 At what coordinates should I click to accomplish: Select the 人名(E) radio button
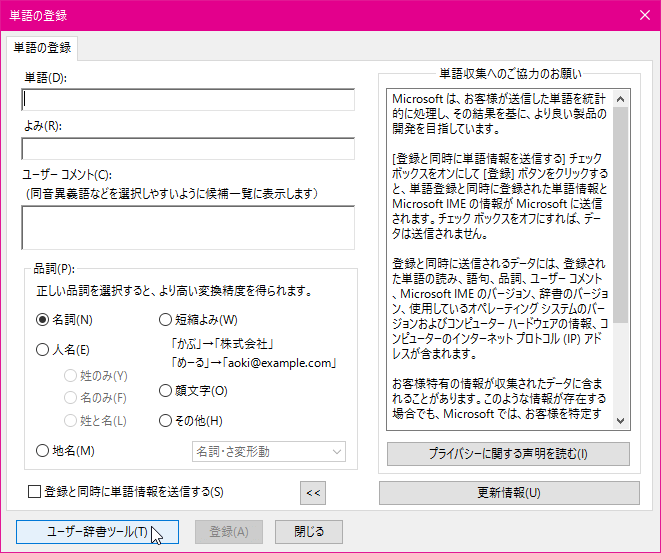[42, 350]
